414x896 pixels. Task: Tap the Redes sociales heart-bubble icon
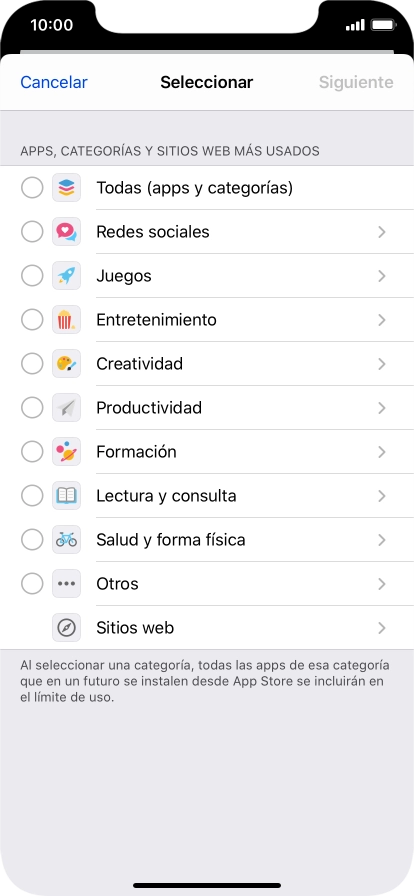[x=66, y=232]
